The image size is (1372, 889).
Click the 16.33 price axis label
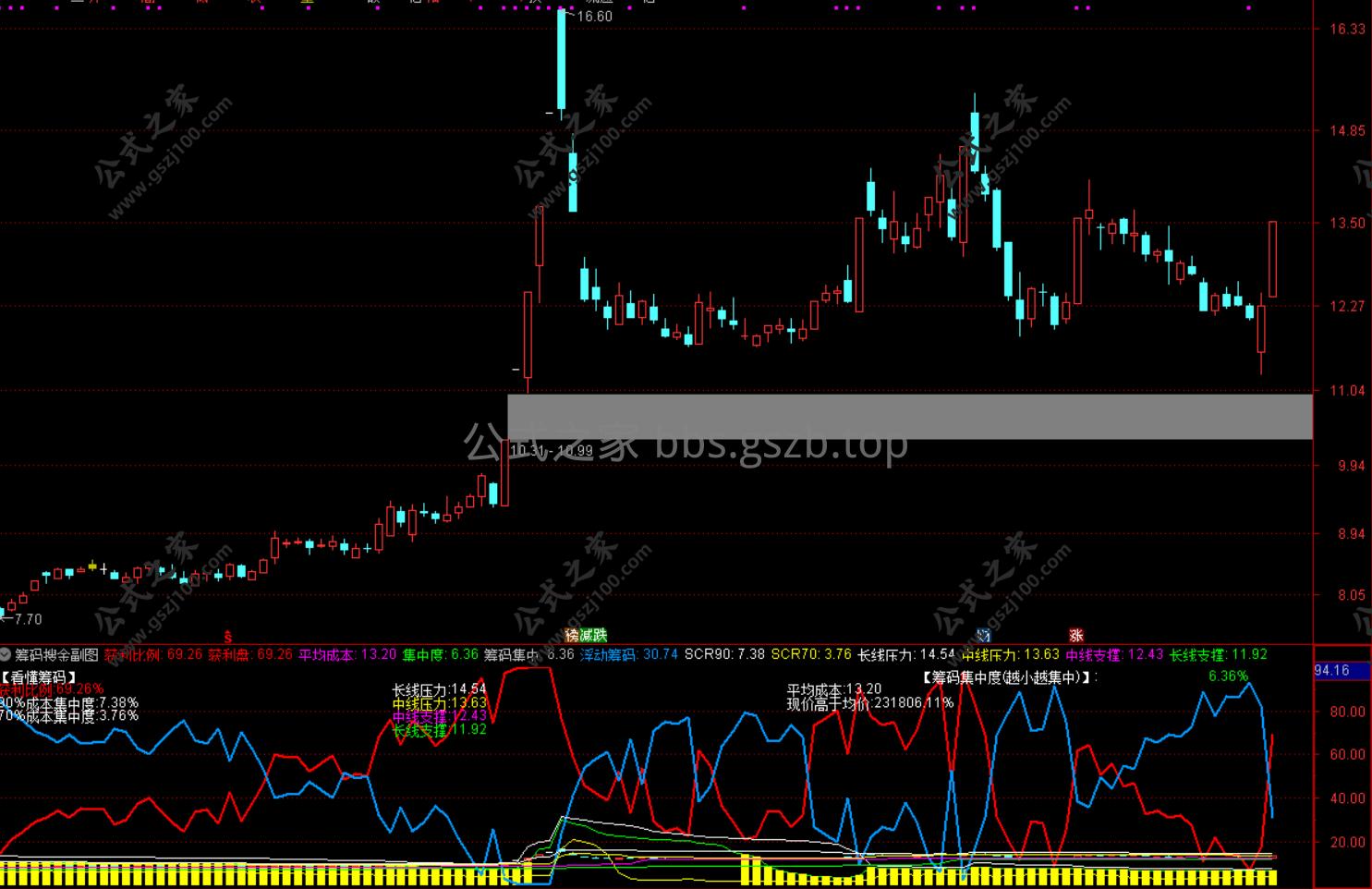click(1347, 29)
